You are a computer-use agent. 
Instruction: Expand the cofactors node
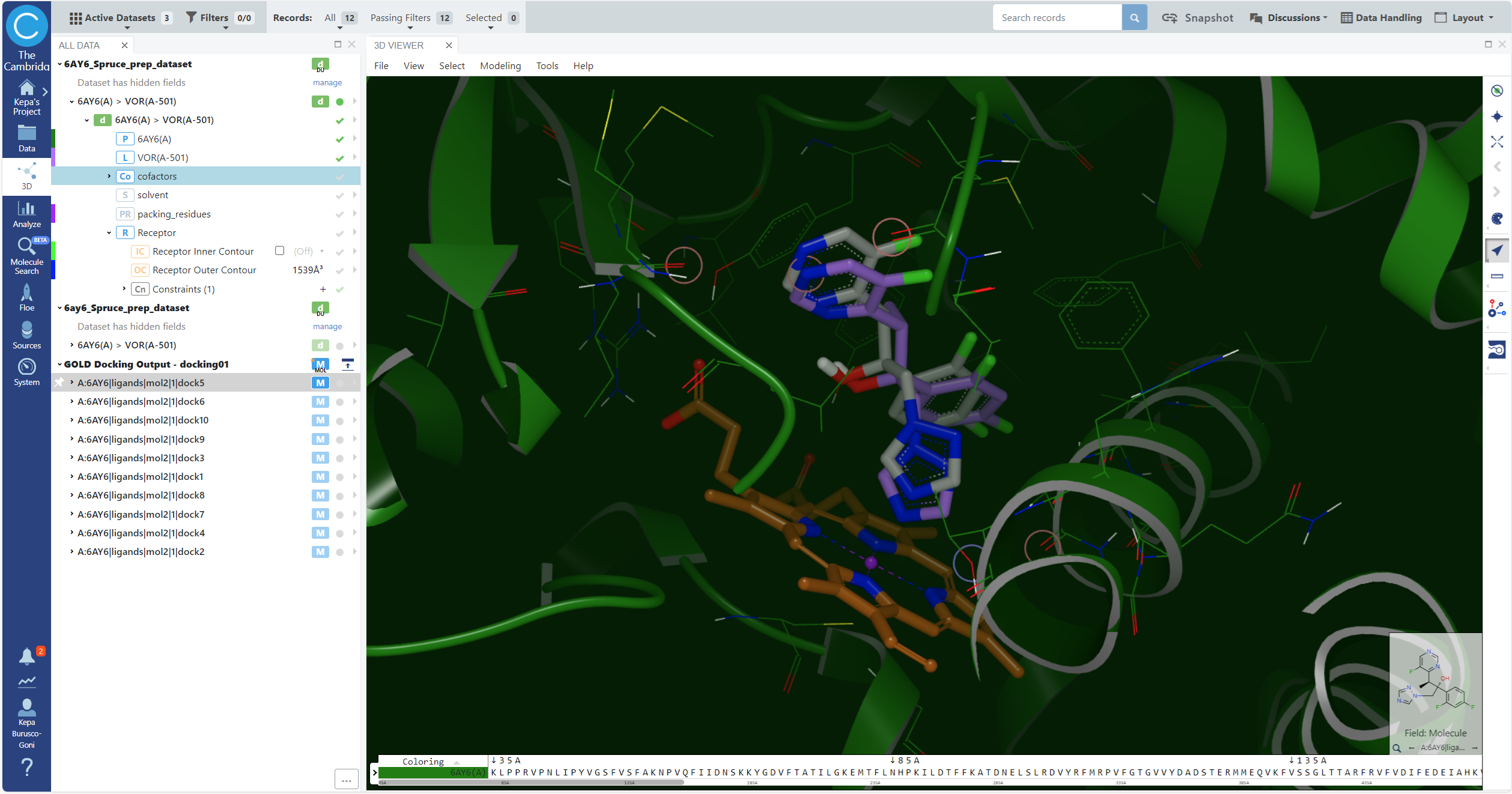(x=109, y=176)
